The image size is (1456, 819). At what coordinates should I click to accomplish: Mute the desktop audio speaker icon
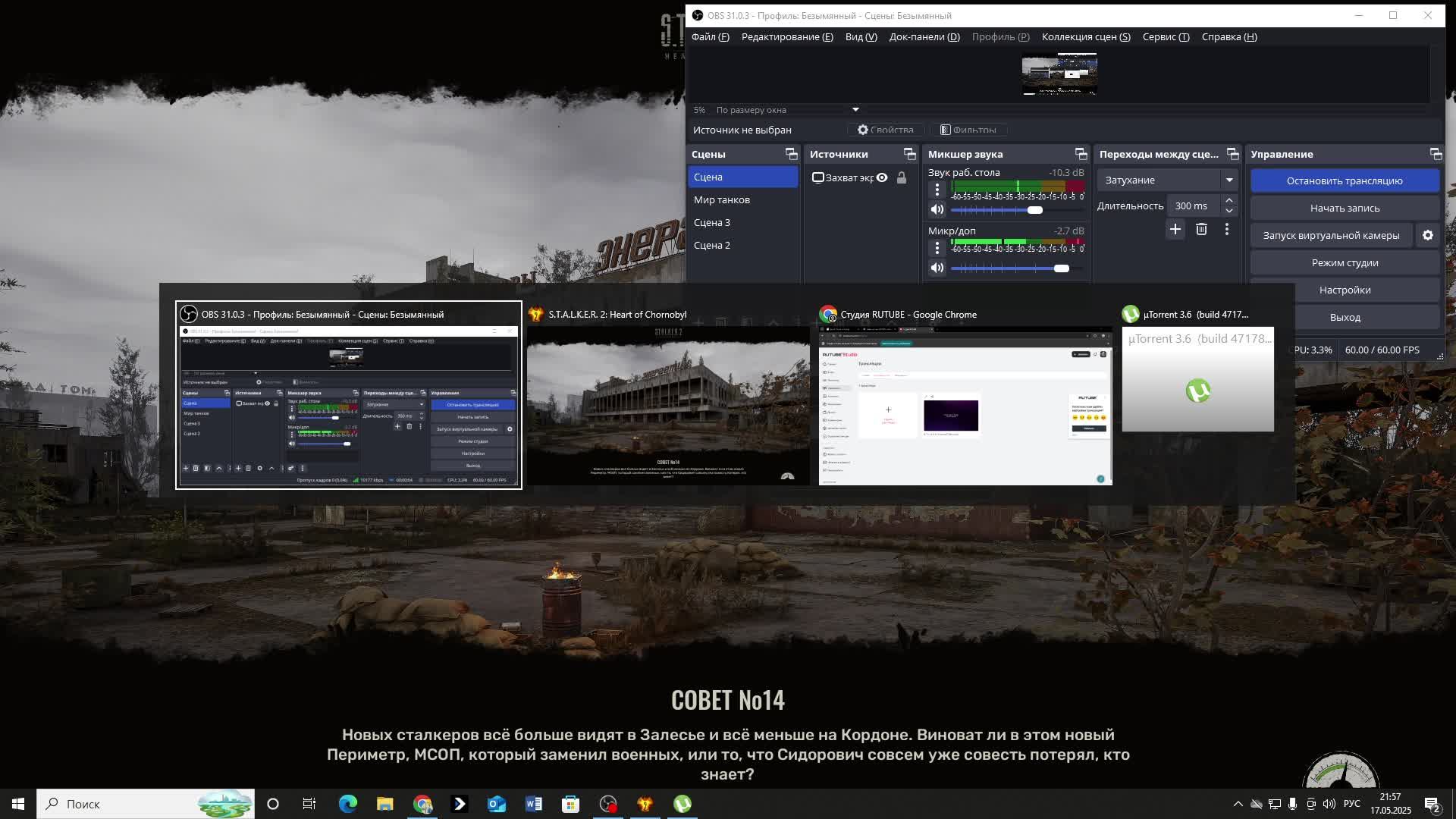point(937,210)
